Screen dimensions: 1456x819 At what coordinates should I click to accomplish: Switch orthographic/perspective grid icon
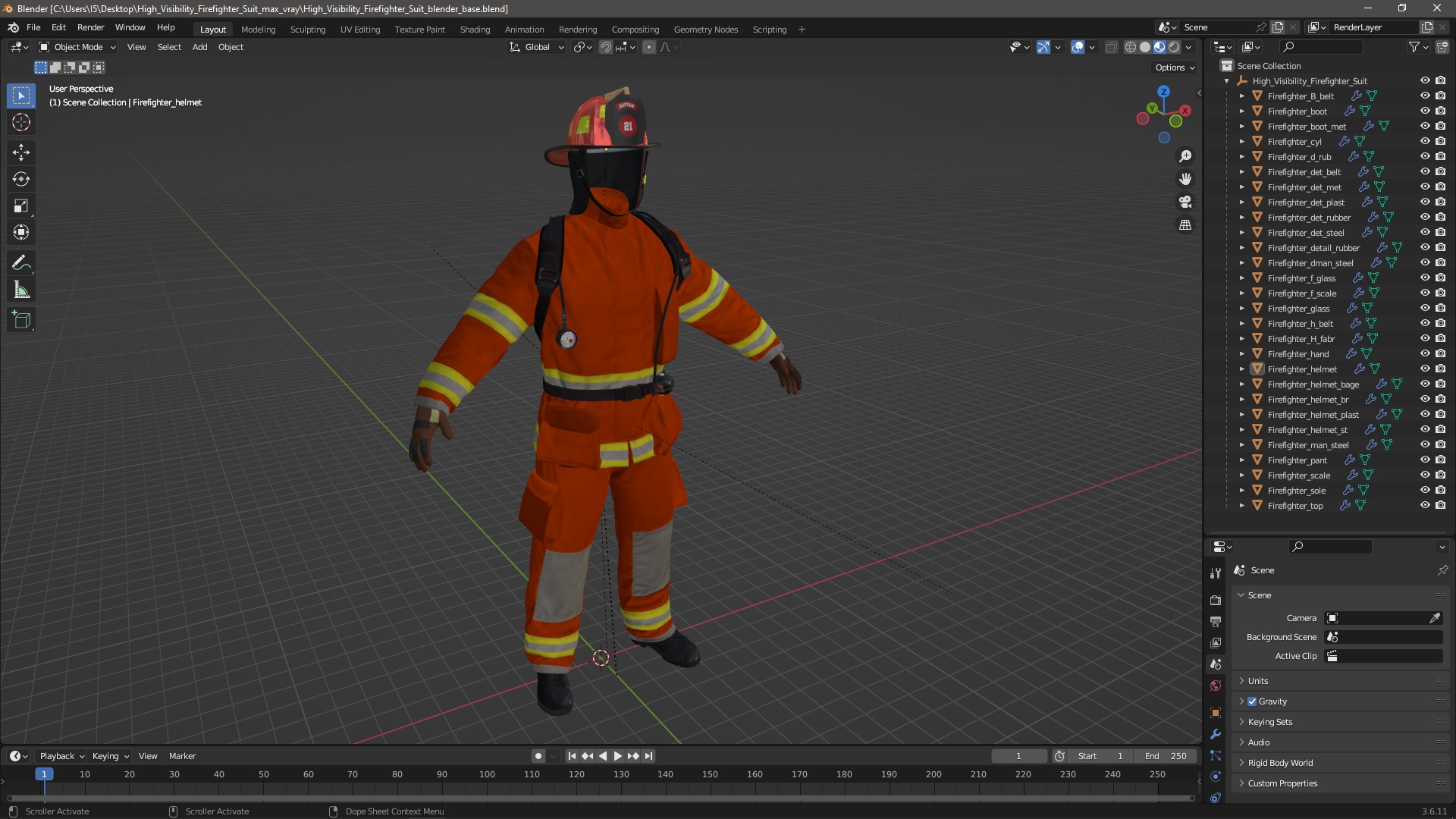click(1185, 224)
